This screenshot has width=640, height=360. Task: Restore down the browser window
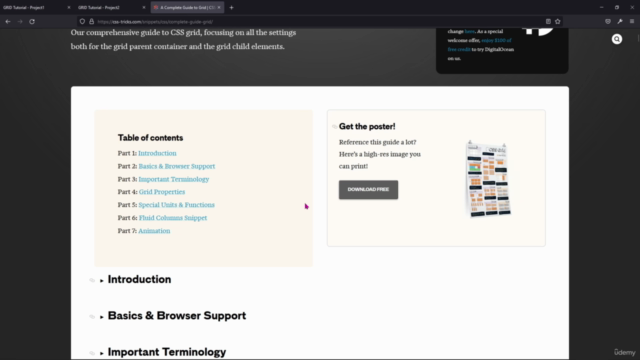point(617,7)
